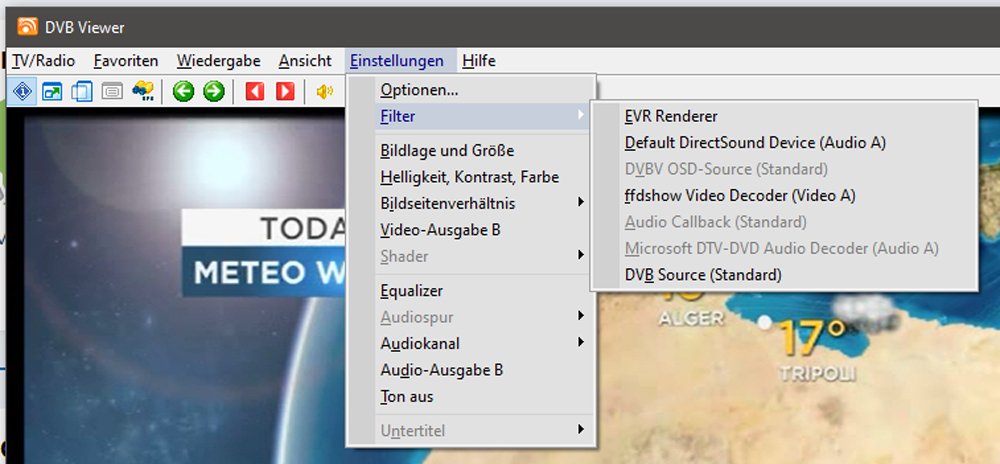Open EVR Renderer filter properties
Image resolution: width=1000 pixels, height=464 pixels.
(784, 116)
